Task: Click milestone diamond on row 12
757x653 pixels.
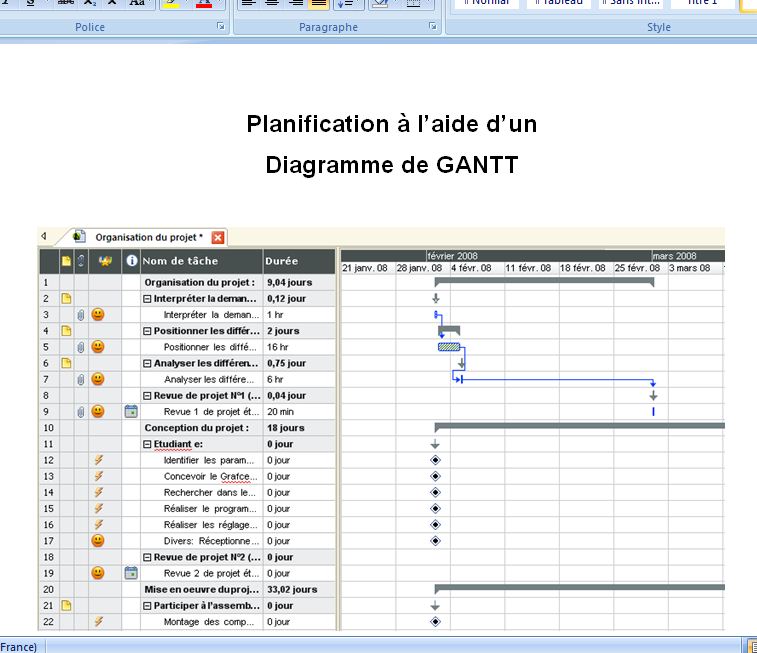Action: (435, 460)
